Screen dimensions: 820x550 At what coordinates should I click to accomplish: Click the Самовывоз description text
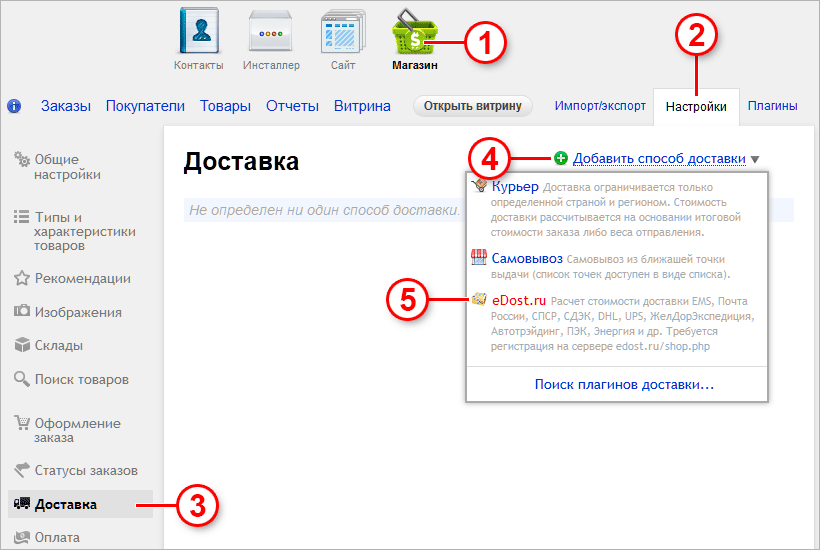click(610, 267)
